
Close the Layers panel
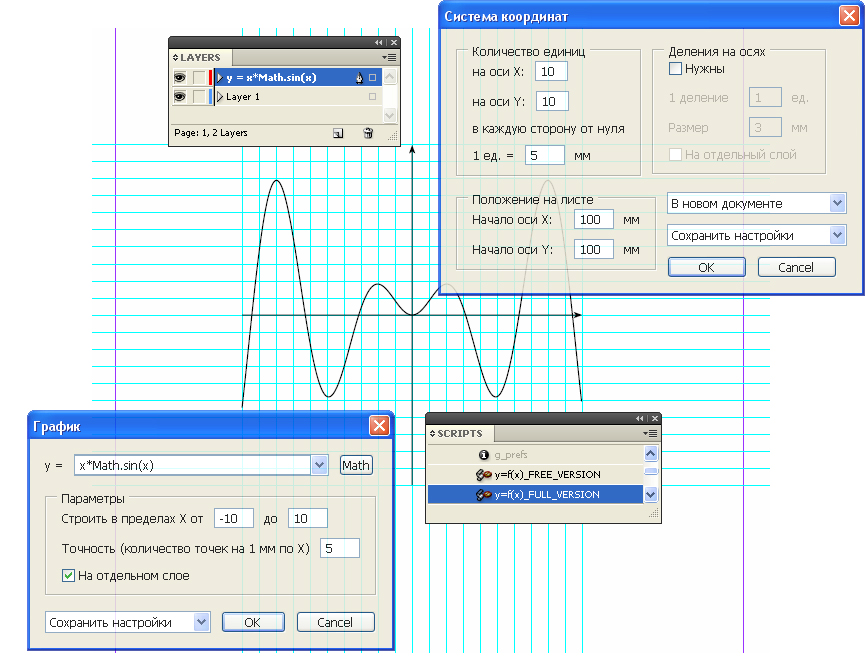click(x=394, y=42)
